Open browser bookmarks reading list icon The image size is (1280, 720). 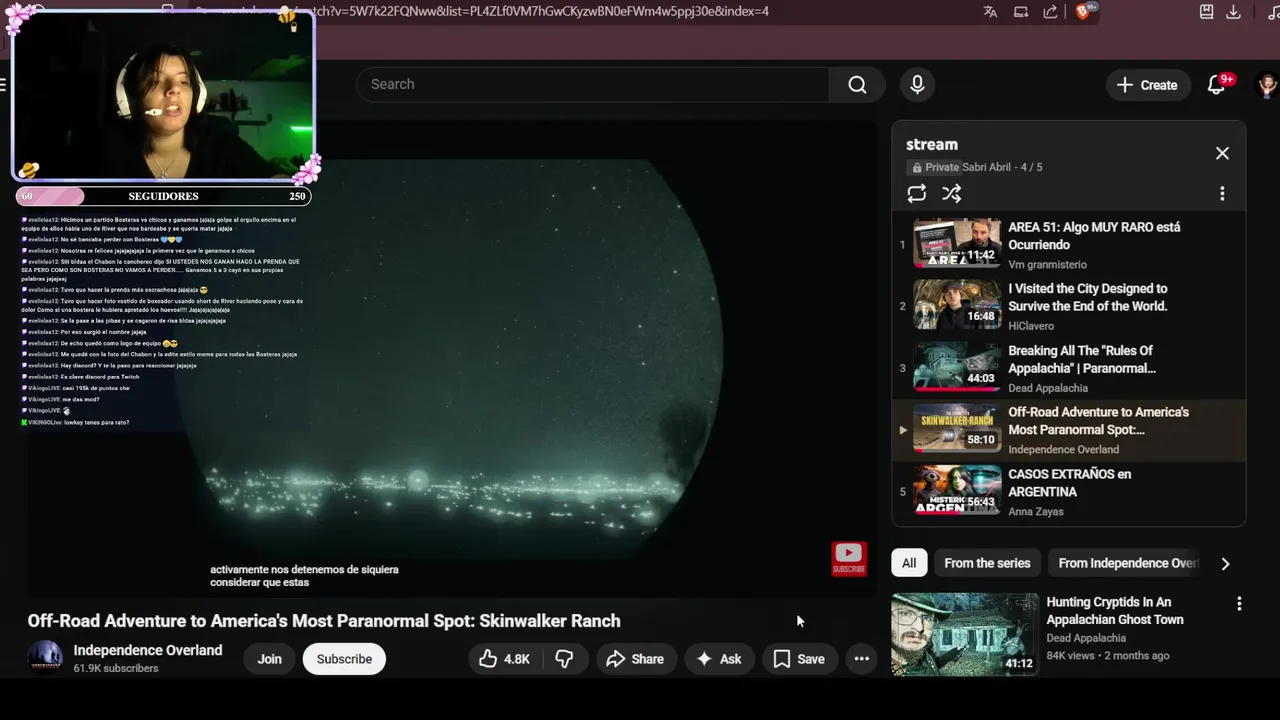(x=1207, y=12)
